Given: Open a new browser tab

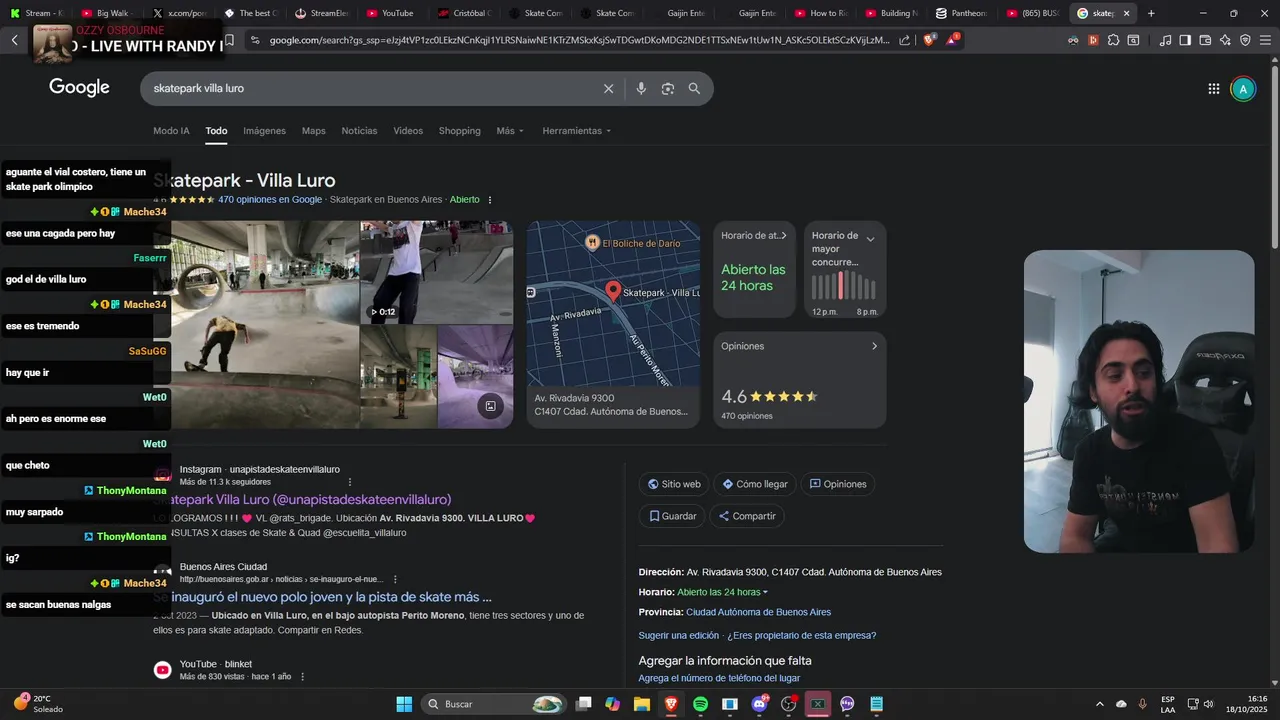Looking at the screenshot, I should [x=1151, y=13].
